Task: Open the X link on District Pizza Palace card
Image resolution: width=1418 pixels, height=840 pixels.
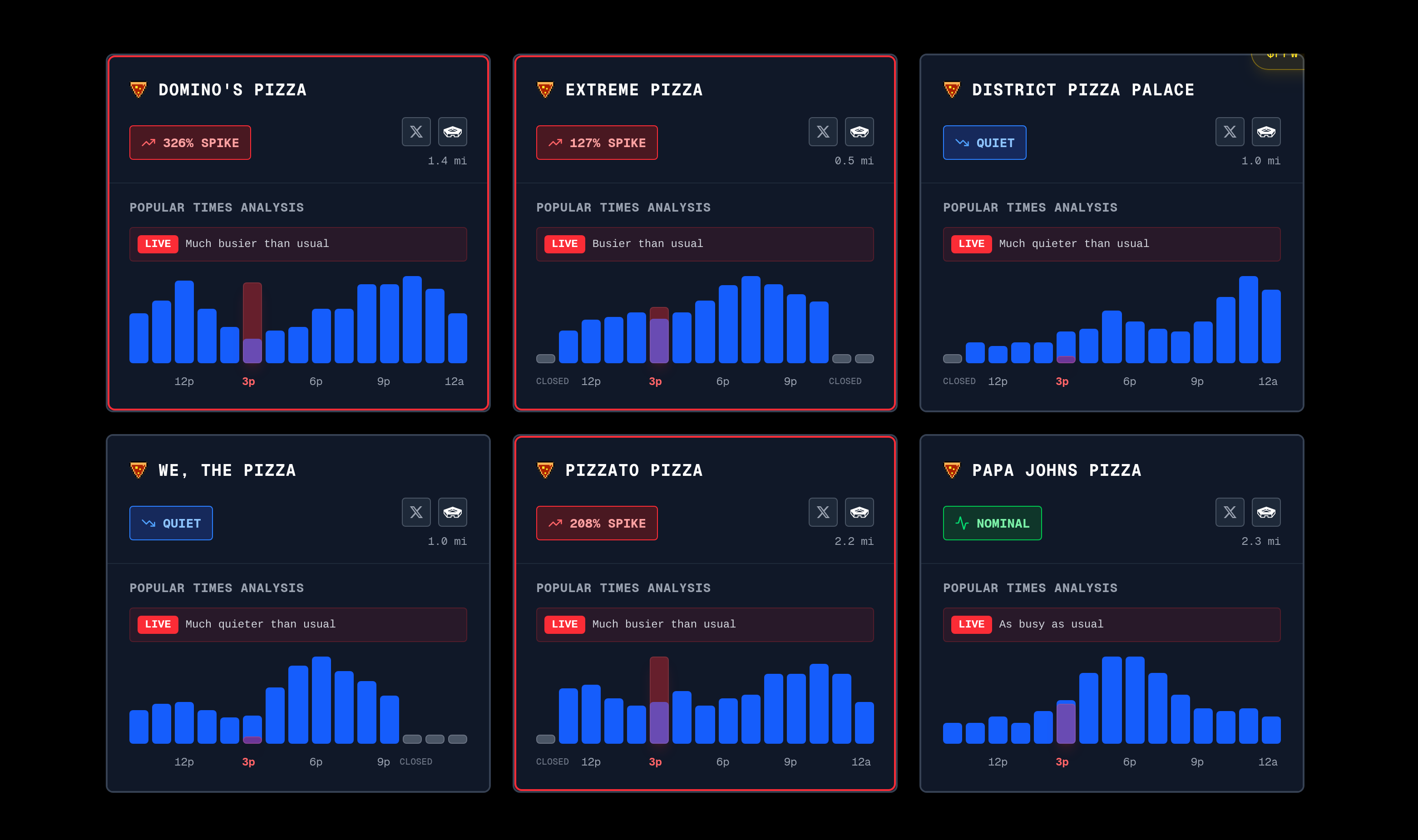Action: point(1229,132)
